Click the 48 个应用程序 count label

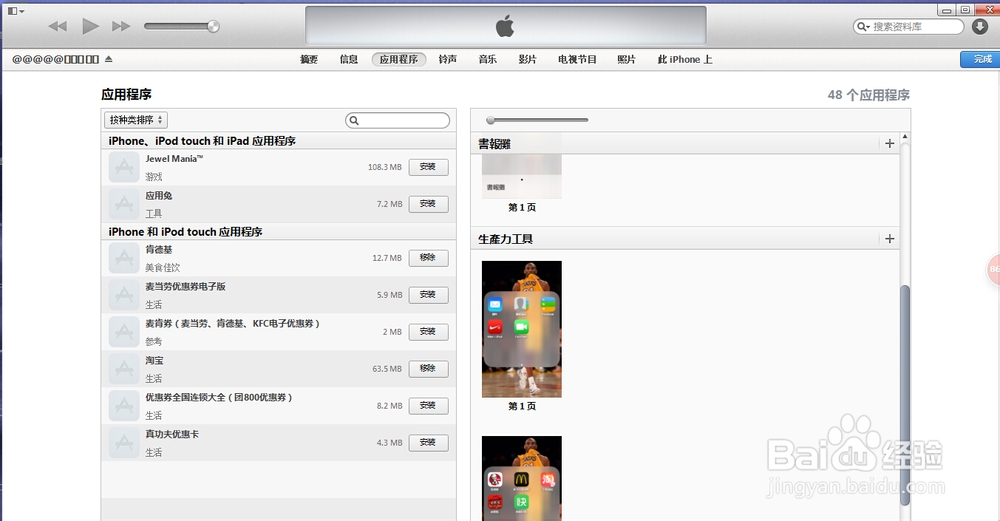pyautogui.click(x=869, y=95)
